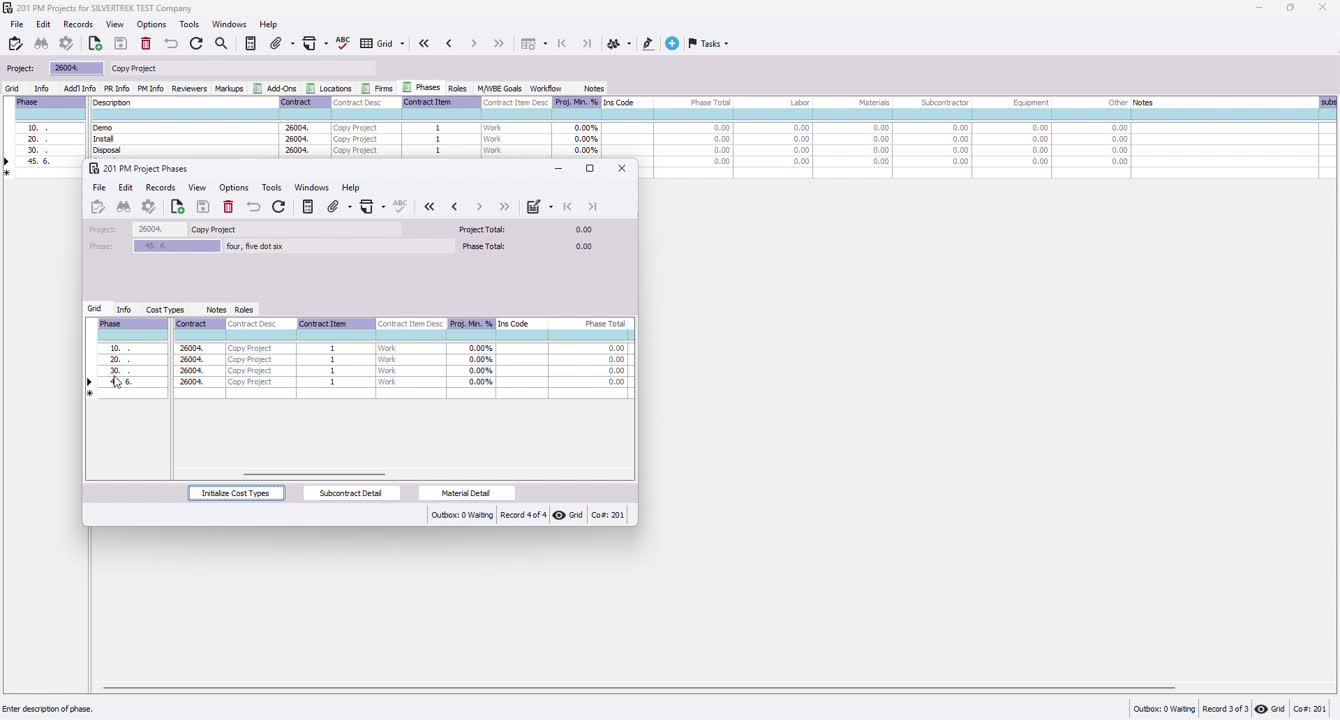Select phase 20. row in Project Phases grid
The width and height of the screenshot is (1340, 720).
132,360
